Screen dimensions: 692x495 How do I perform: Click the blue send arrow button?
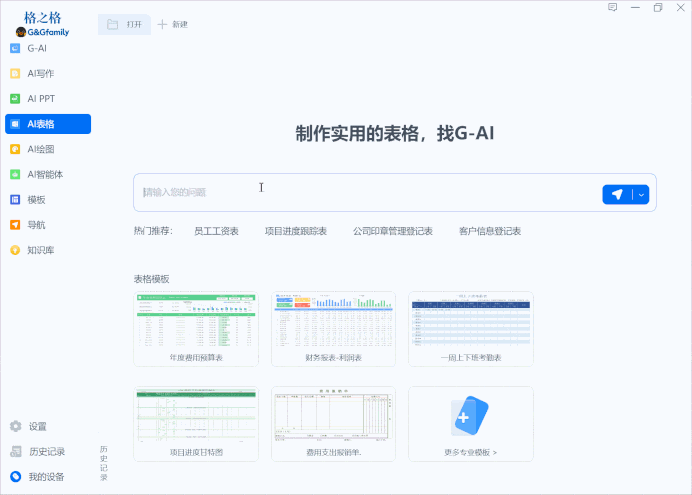coord(617,194)
